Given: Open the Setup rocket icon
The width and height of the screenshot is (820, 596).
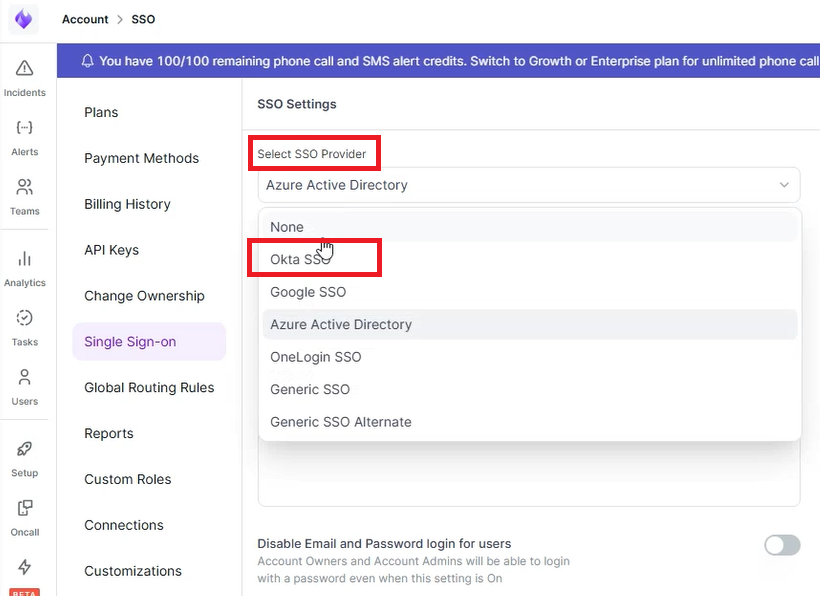Looking at the screenshot, I should (x=25, y=449).
